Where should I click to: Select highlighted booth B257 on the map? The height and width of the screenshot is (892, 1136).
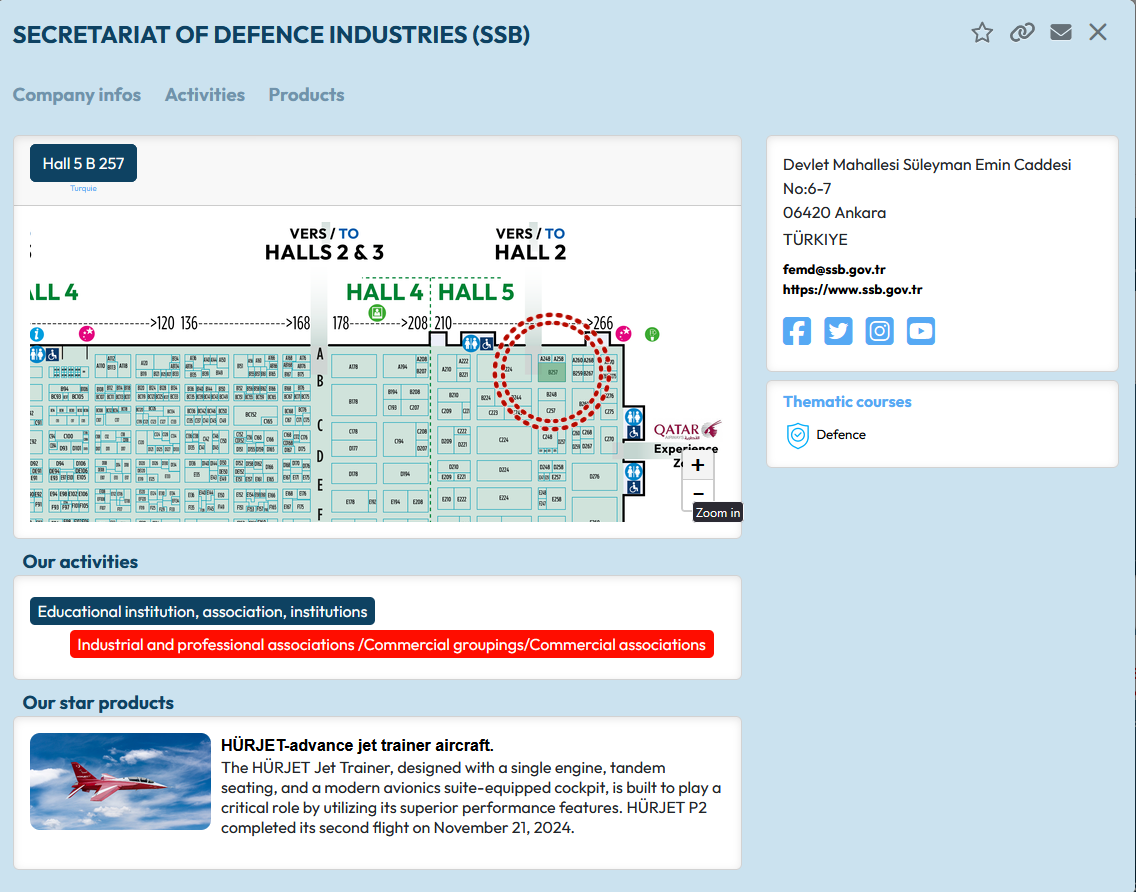tap(552, 372)
